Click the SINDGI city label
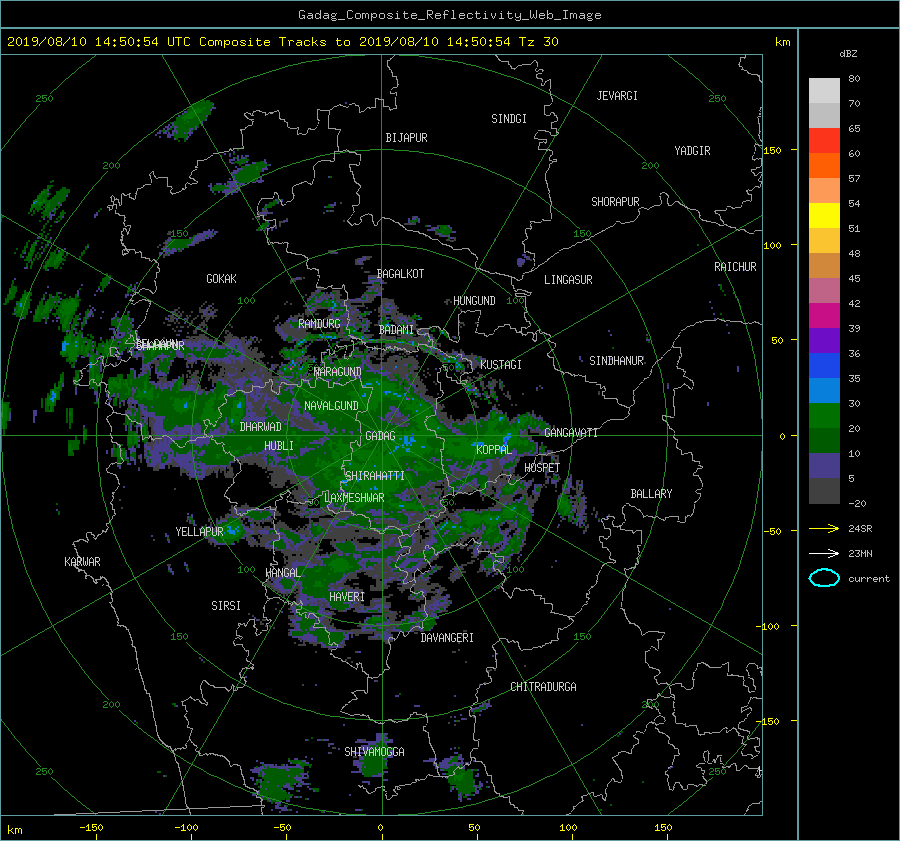This screenshot has width=900, height=841. click(509, 119)
